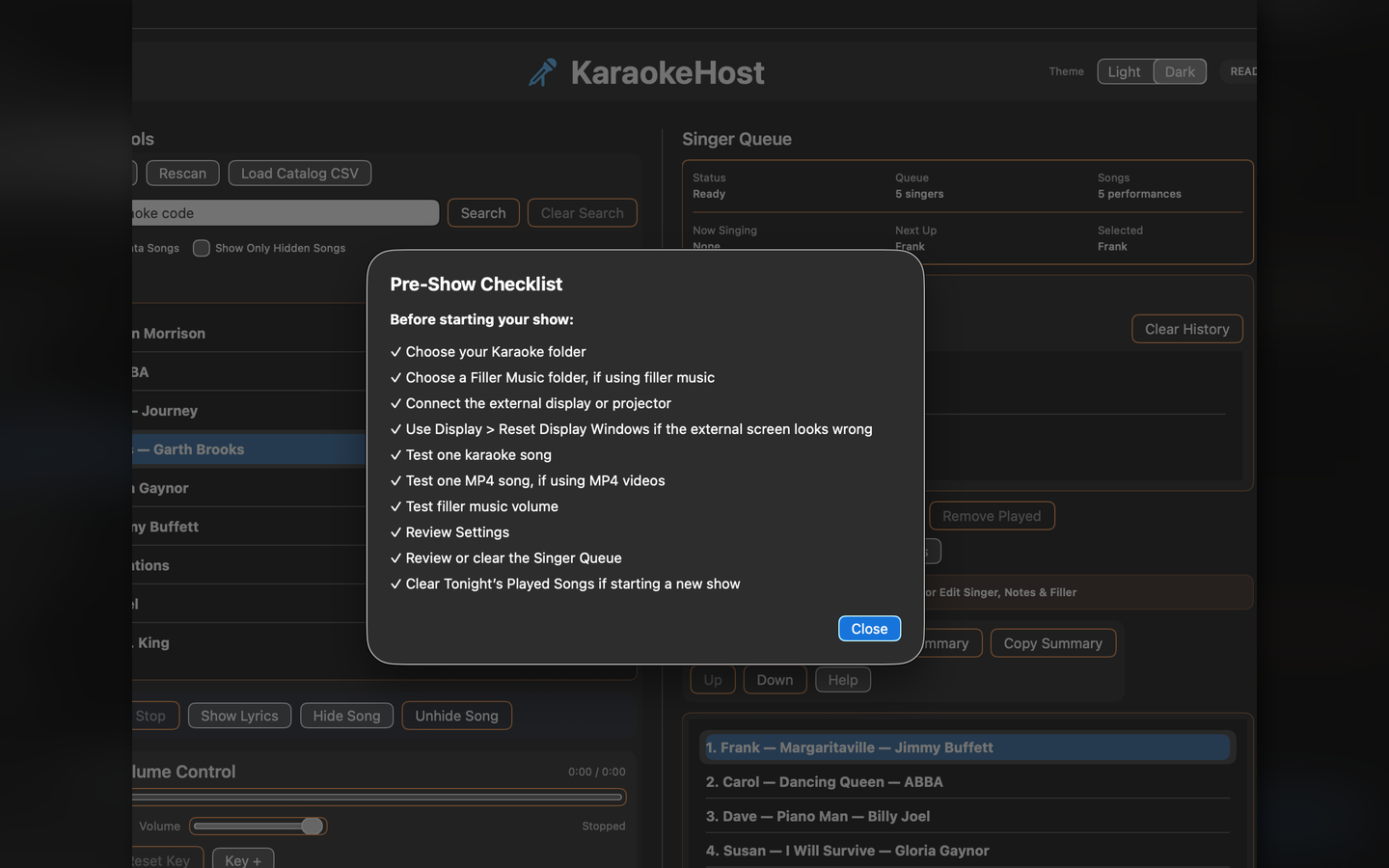
Task: Open Load Catalog CSV
Action: coord(299,174)
